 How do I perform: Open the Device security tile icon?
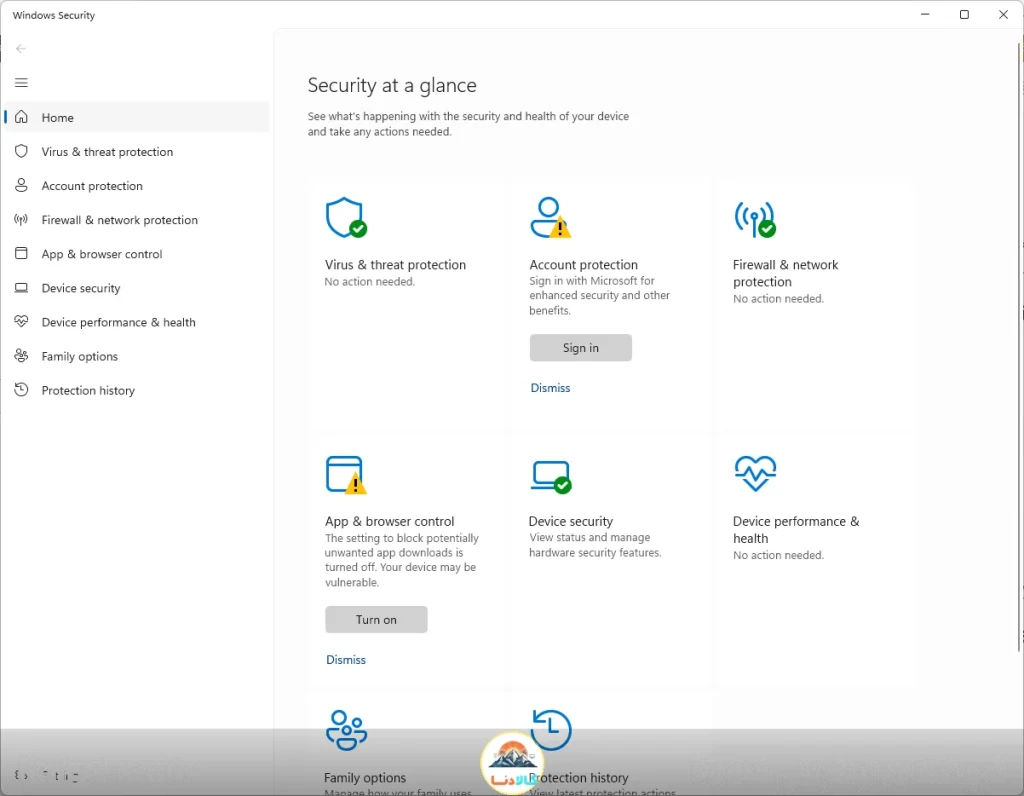point(551,477)
